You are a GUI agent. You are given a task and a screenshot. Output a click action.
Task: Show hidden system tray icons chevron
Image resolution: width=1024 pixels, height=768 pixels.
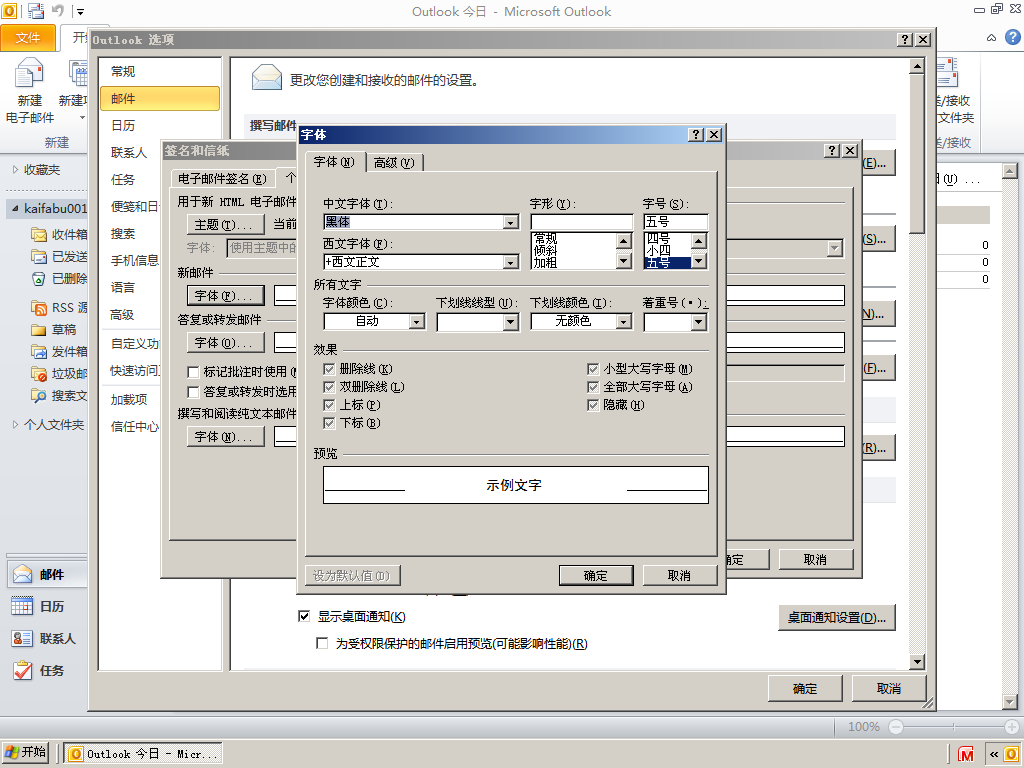tap(994, 754)
